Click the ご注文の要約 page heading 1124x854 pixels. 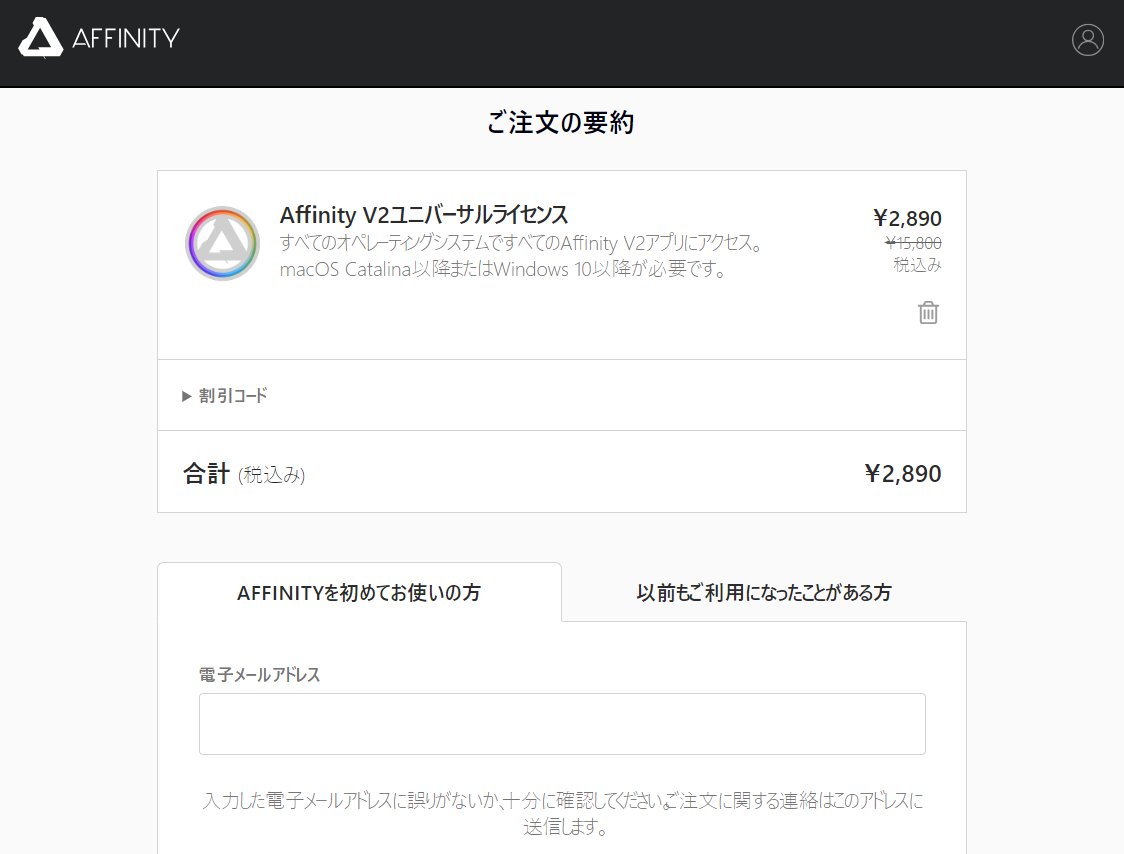(x=562, y=122)
